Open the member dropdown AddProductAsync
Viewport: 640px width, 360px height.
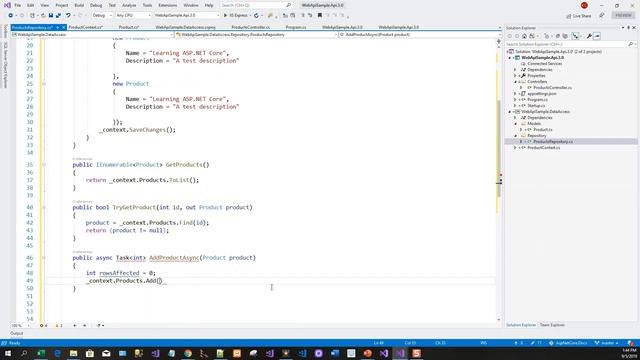(x=420, y=35)
